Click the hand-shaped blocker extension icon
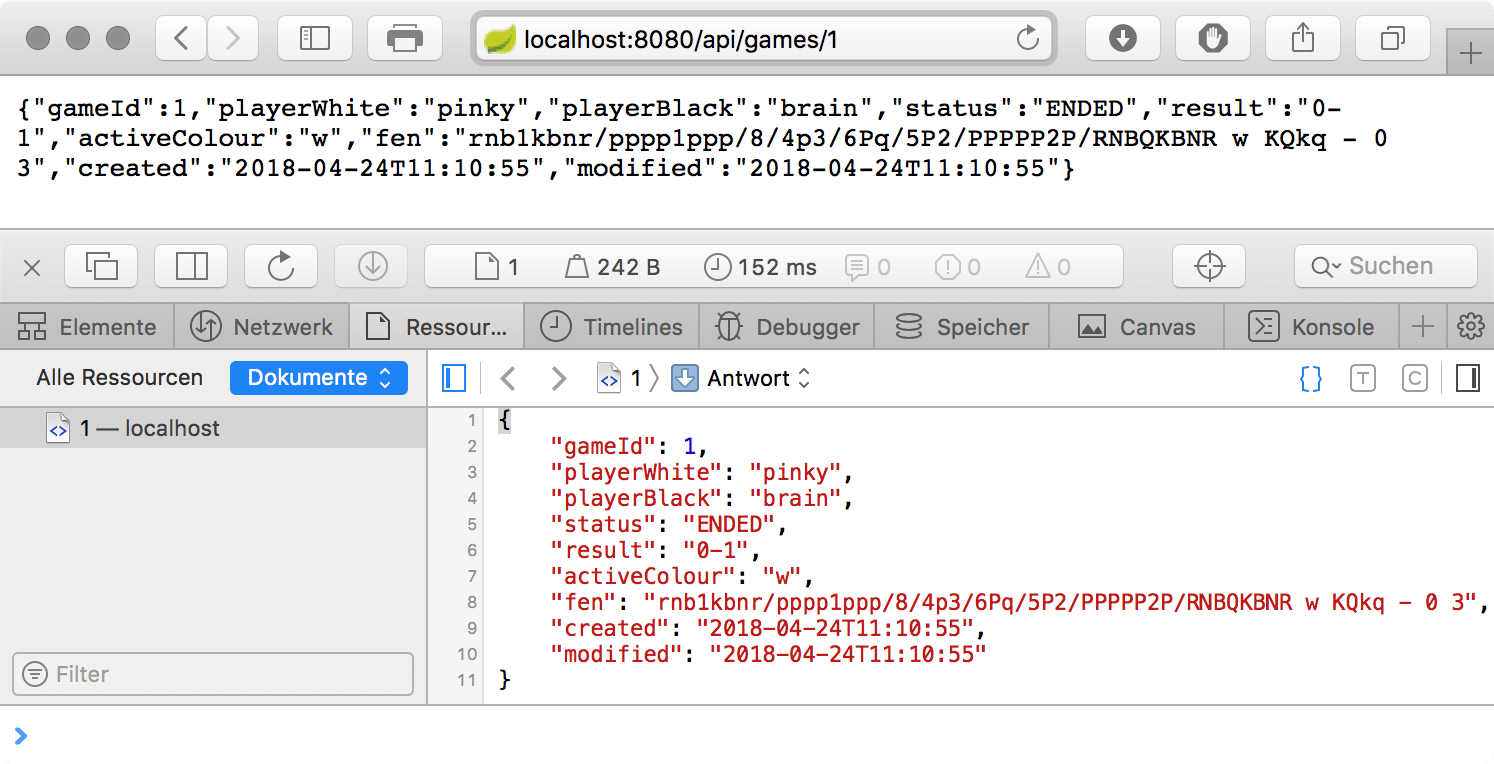1494x764 pixels. click(1213, 39)
